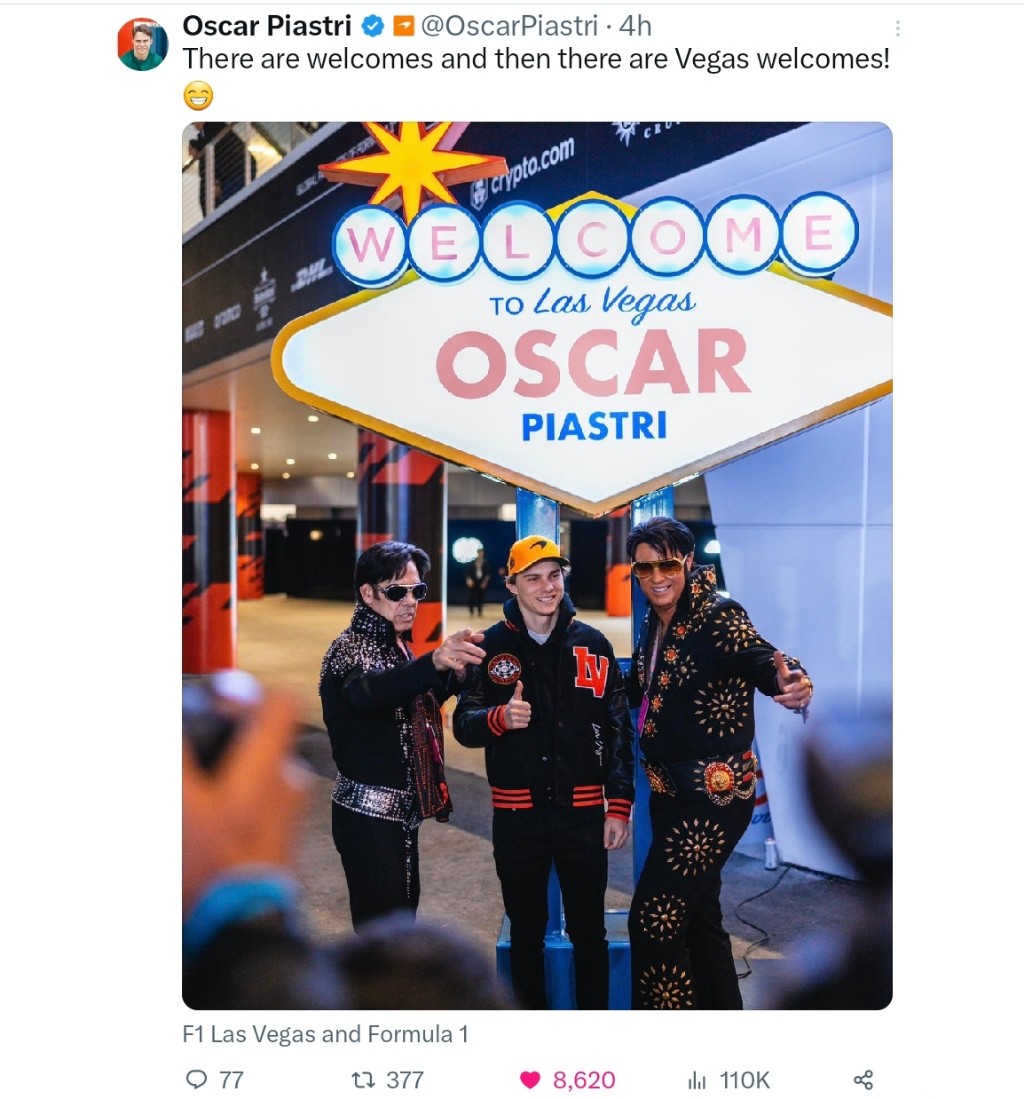Open the Las Vegas welcome photo

537,566
